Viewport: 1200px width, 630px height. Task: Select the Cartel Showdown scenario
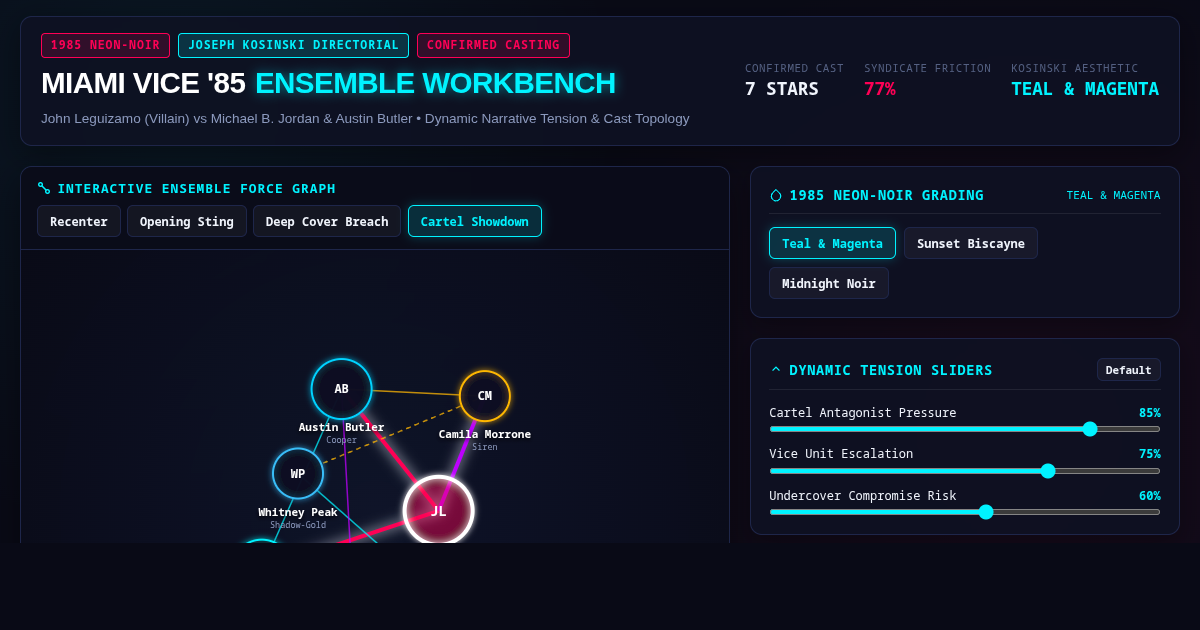tap(475, 221)
